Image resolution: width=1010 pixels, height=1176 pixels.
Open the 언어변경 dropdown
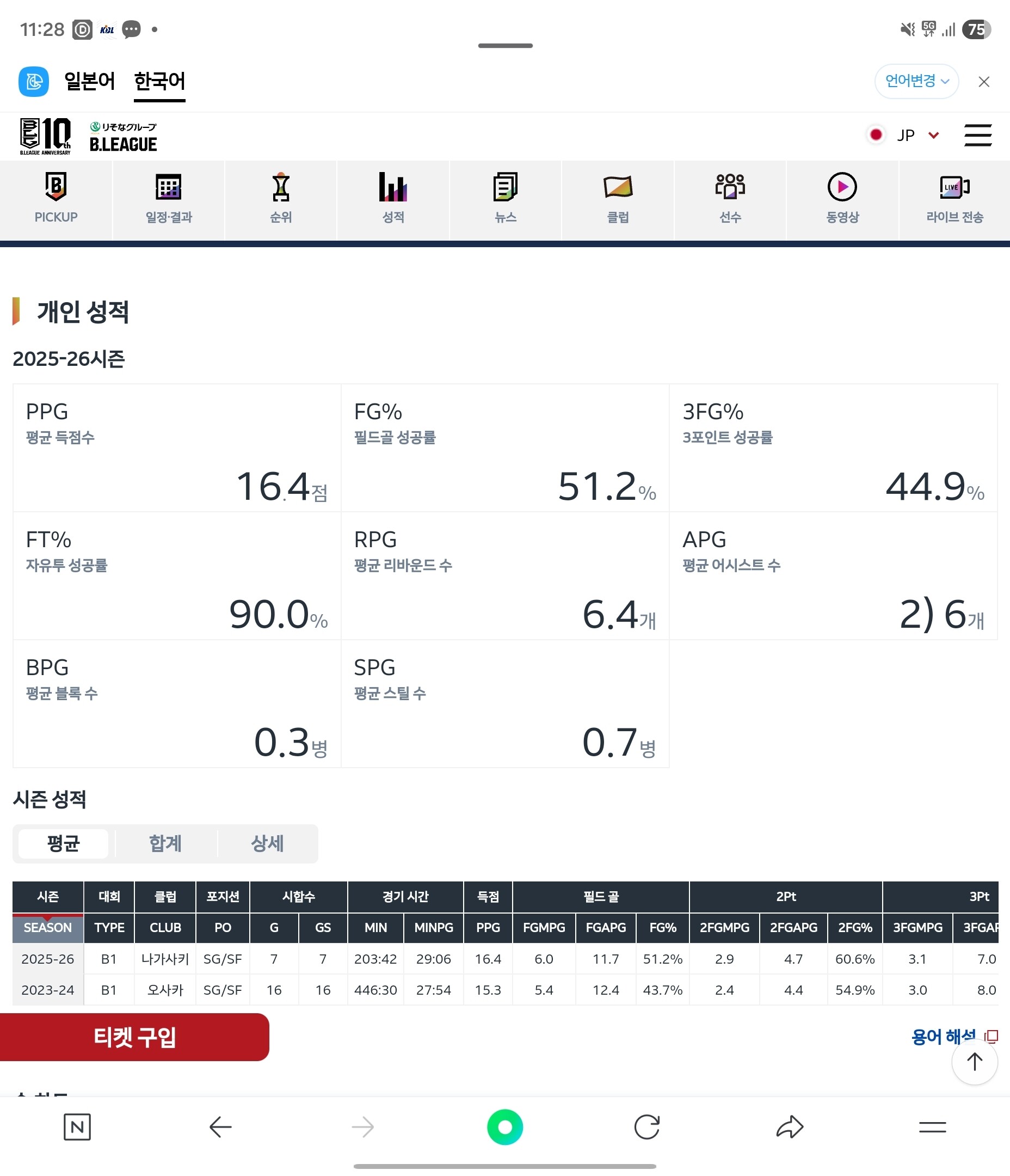point(916,81)
